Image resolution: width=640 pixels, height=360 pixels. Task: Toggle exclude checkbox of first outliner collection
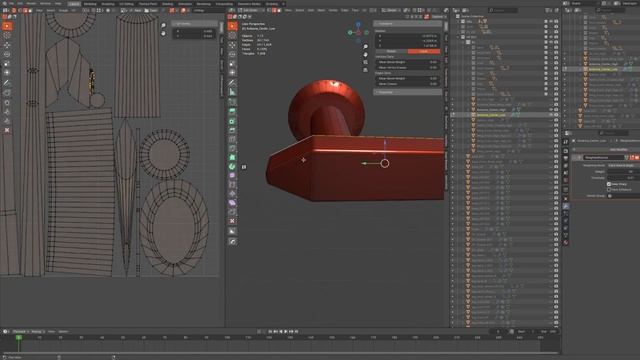pos(546,21)
